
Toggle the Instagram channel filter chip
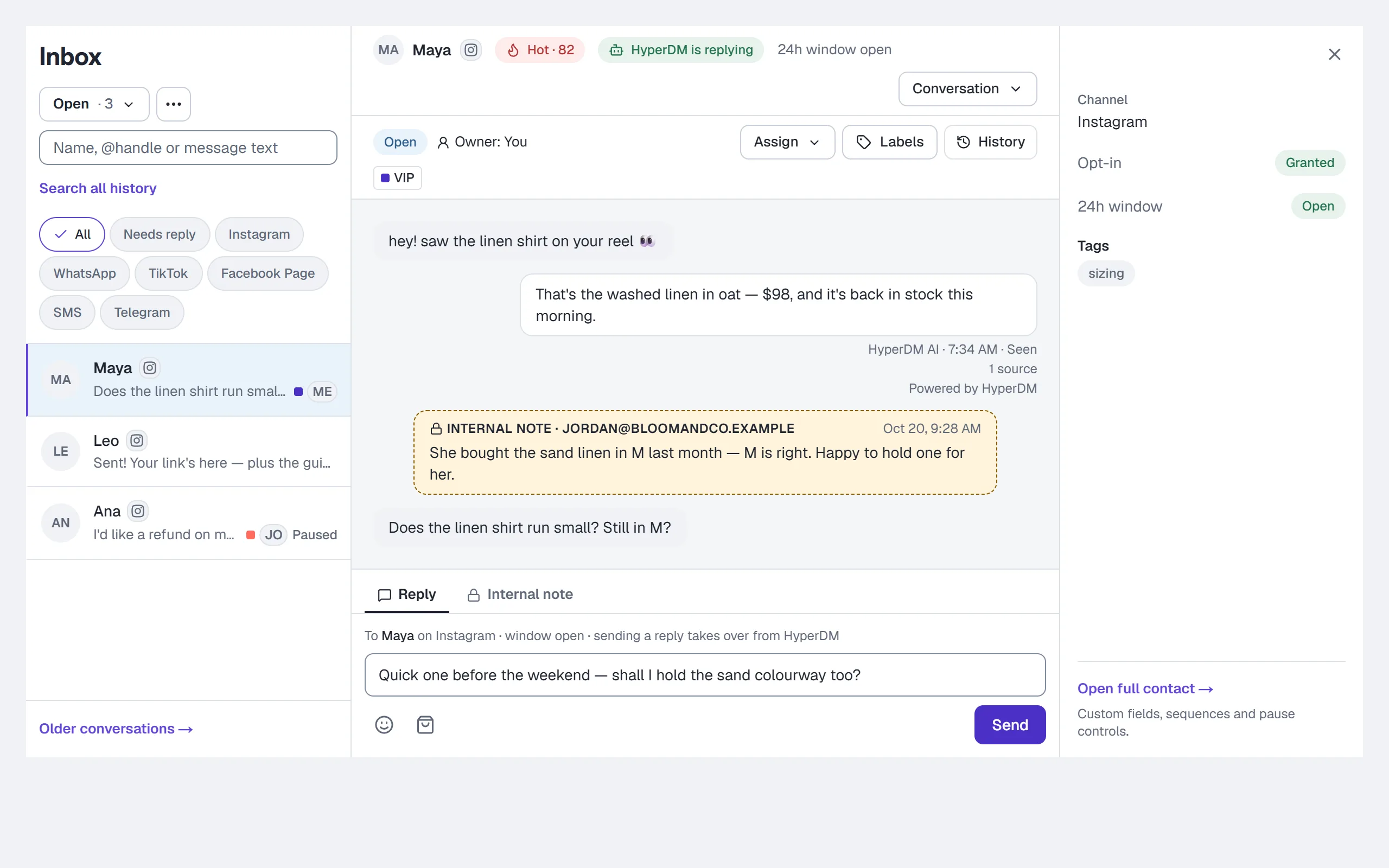pos(259,234)
